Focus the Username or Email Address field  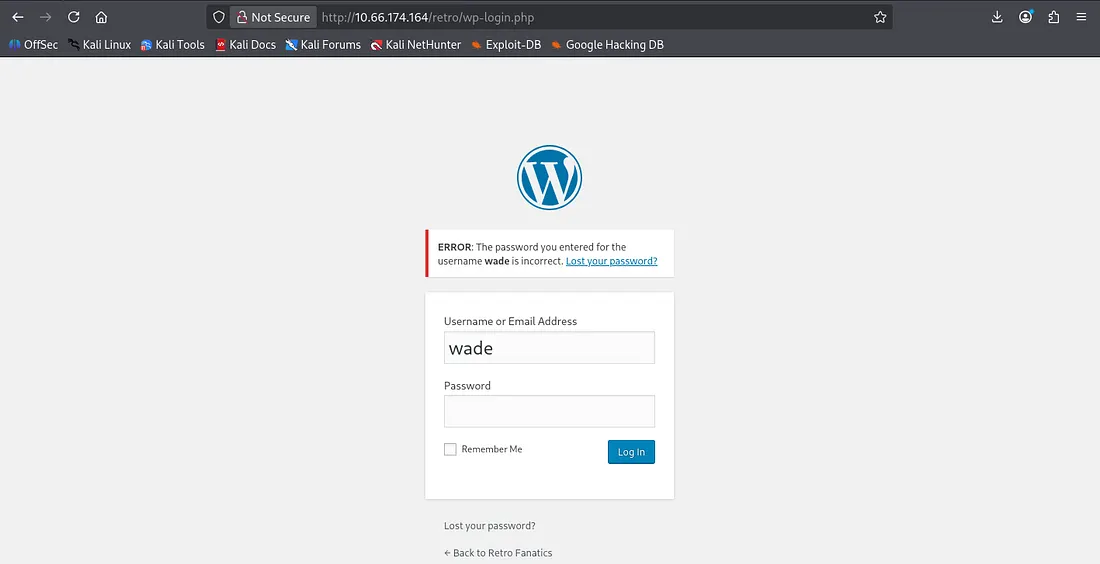coord(549,348)
